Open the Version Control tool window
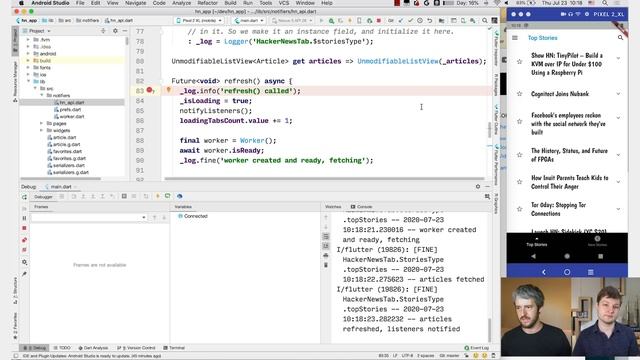This screenshot has height=360, width=640. (136, 348)
